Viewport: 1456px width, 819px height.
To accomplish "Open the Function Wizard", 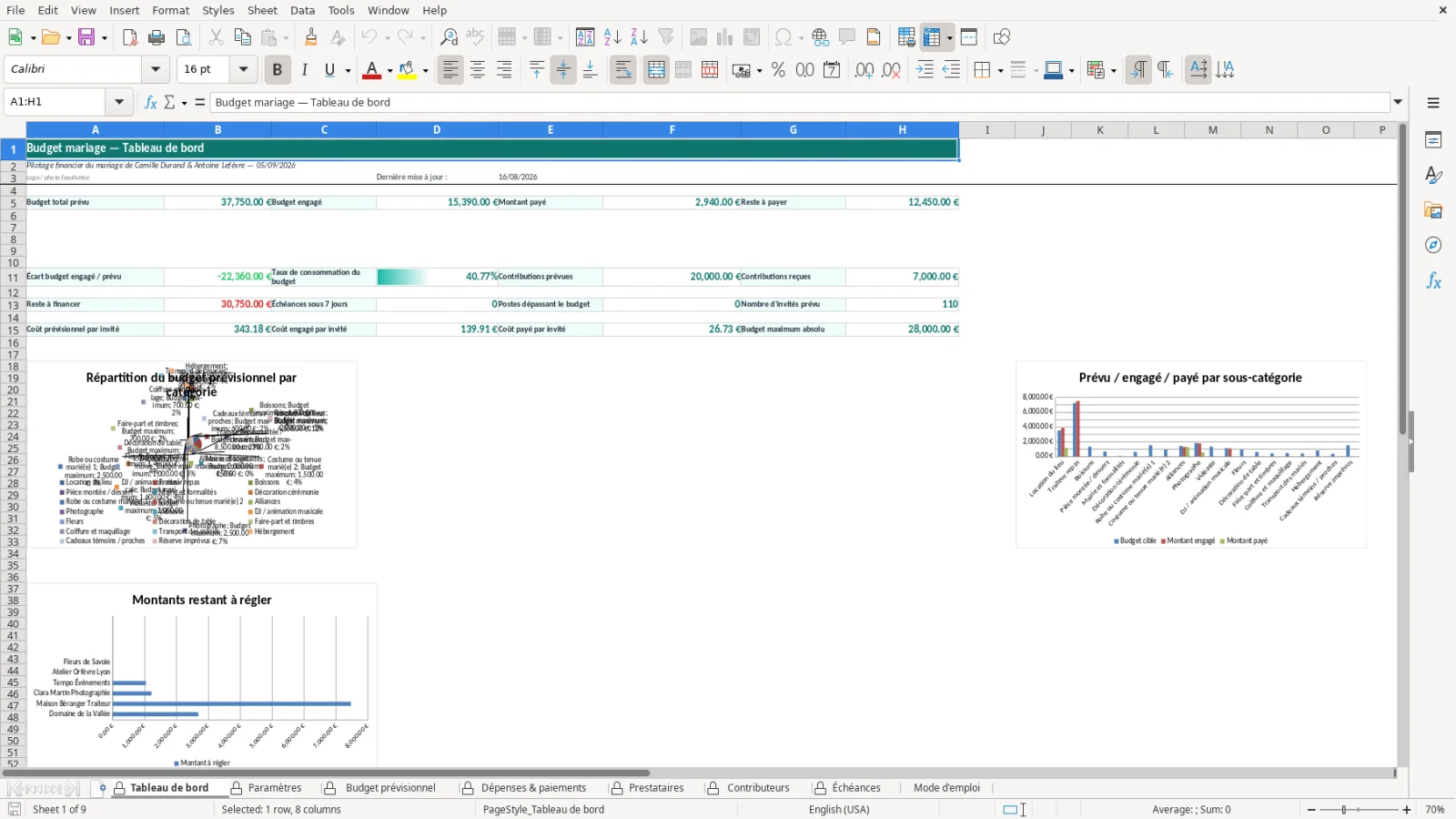I will (151, 102).
